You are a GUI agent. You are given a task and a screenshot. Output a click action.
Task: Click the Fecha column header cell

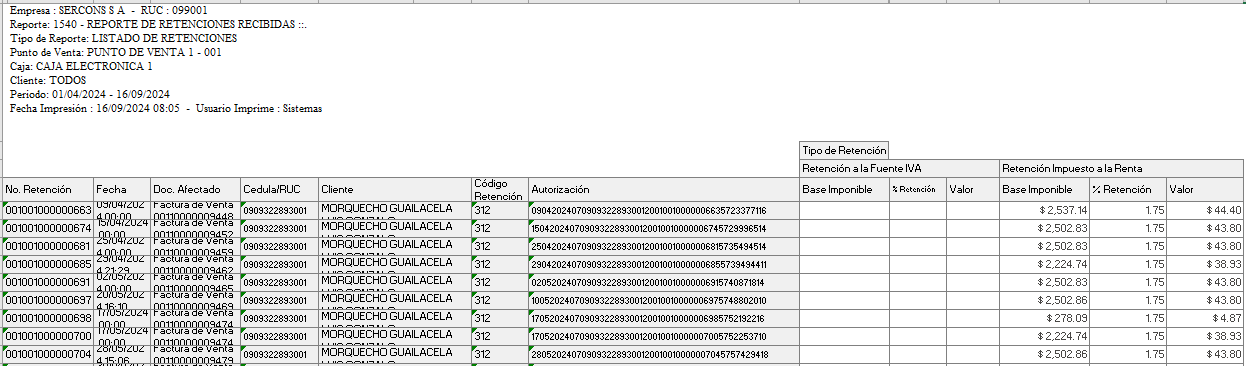122,189
